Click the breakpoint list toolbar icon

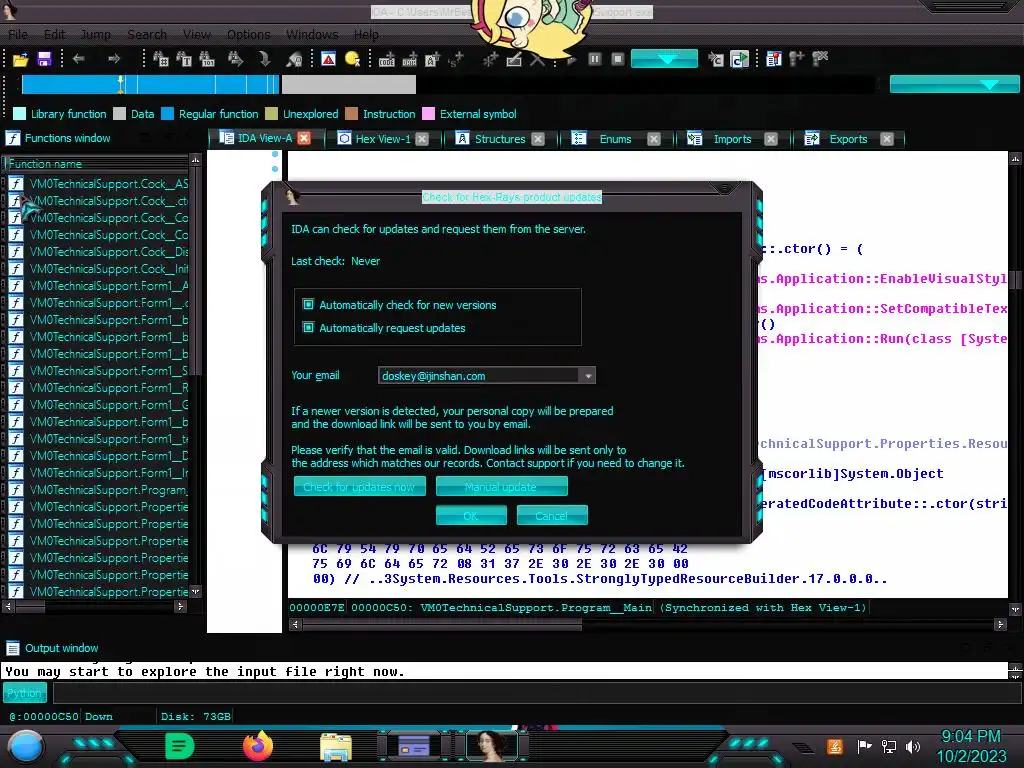(x=774, y=59)
